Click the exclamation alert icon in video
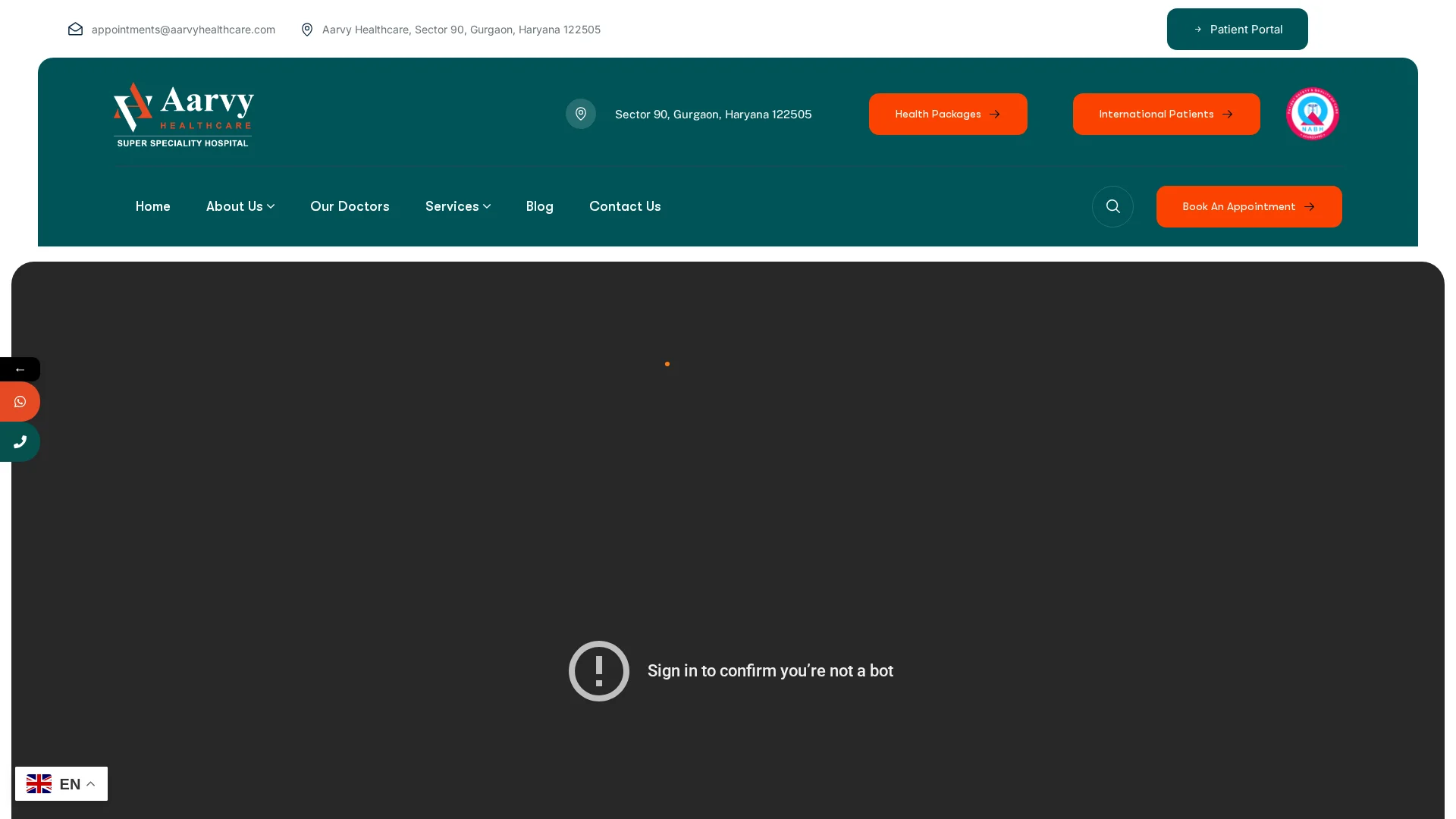Screen dimensions: 1456x819 click(599, 671)
